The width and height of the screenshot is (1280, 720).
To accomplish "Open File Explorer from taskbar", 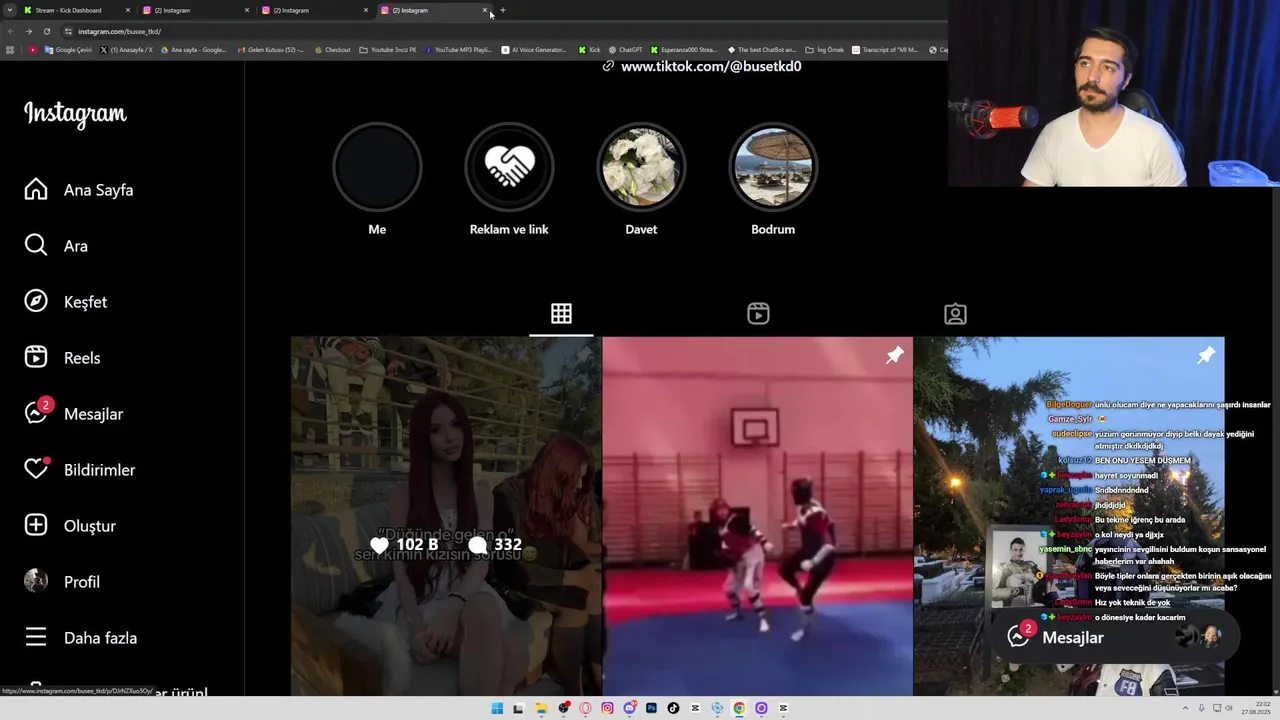I will [x=541, y=708].
